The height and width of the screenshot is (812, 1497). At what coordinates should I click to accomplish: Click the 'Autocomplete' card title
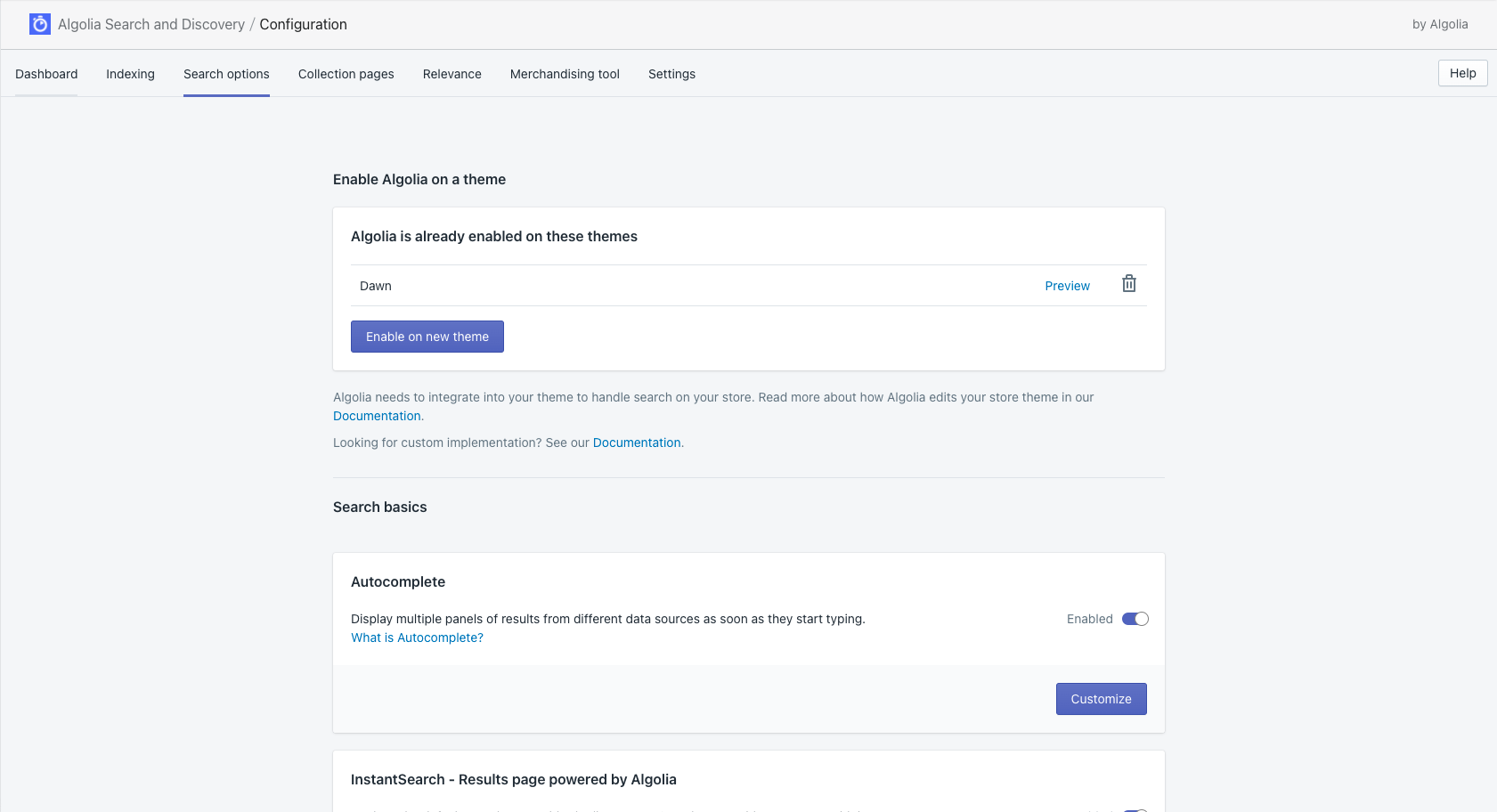tap(398, 581)
